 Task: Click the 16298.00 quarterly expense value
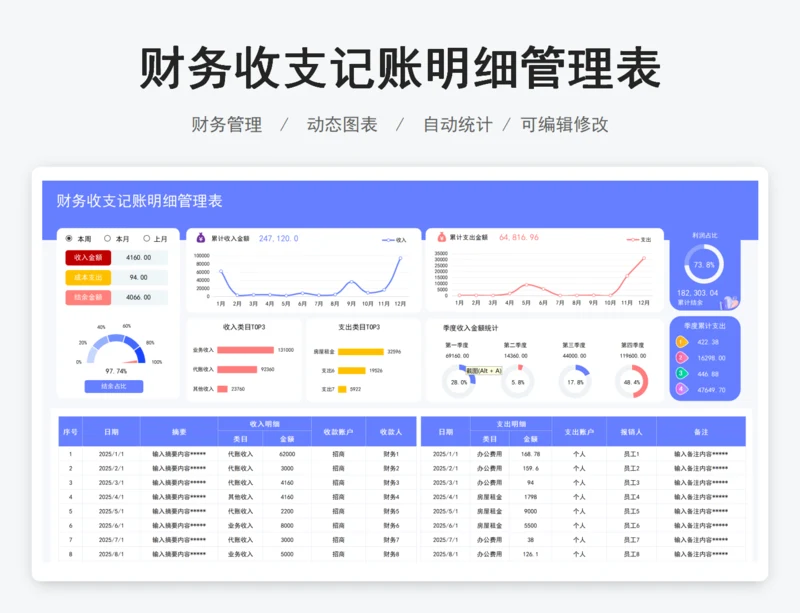coord(711,358)
